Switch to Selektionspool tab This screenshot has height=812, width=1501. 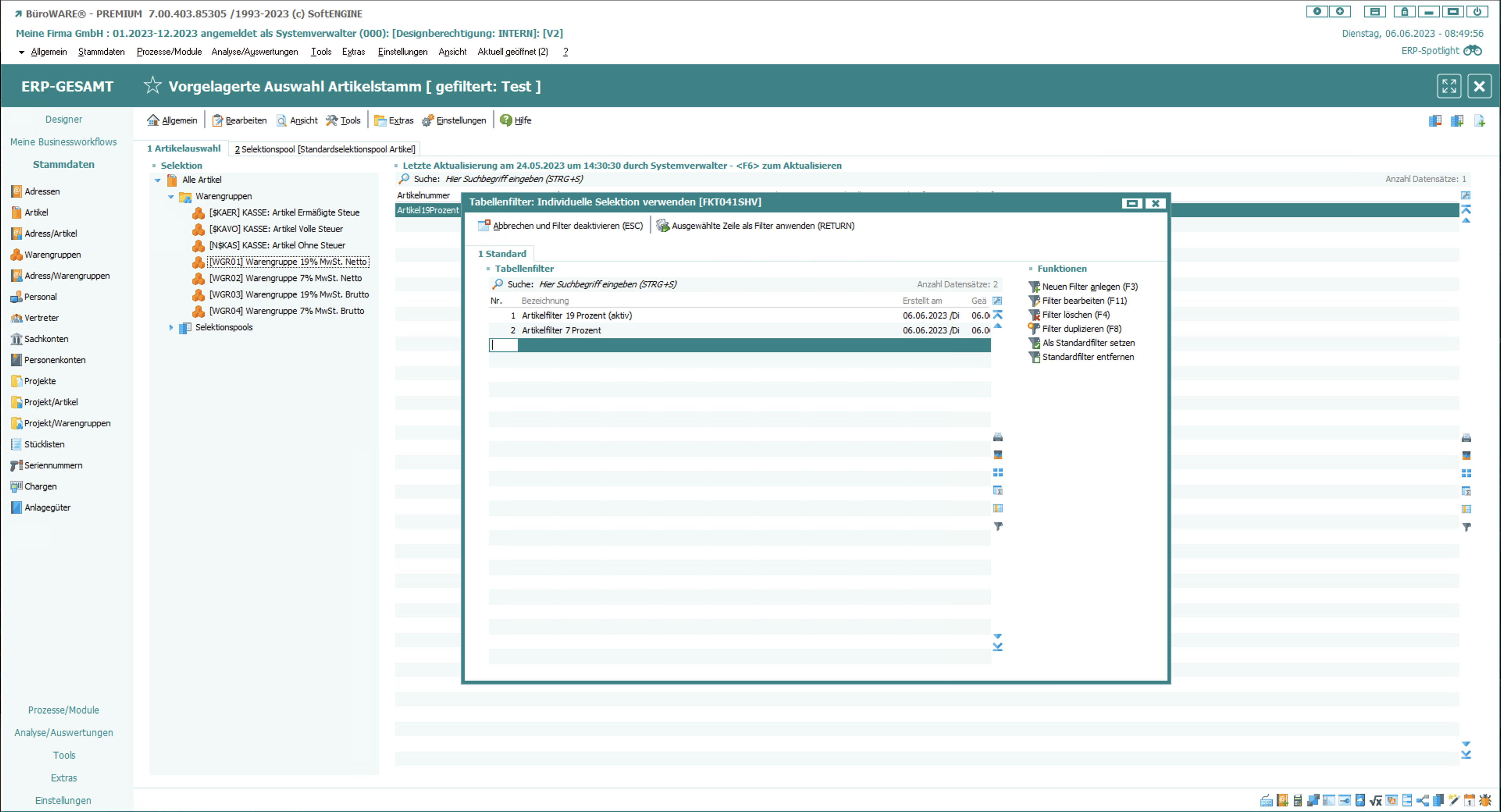pyautogui.click(x=324, y=149)
